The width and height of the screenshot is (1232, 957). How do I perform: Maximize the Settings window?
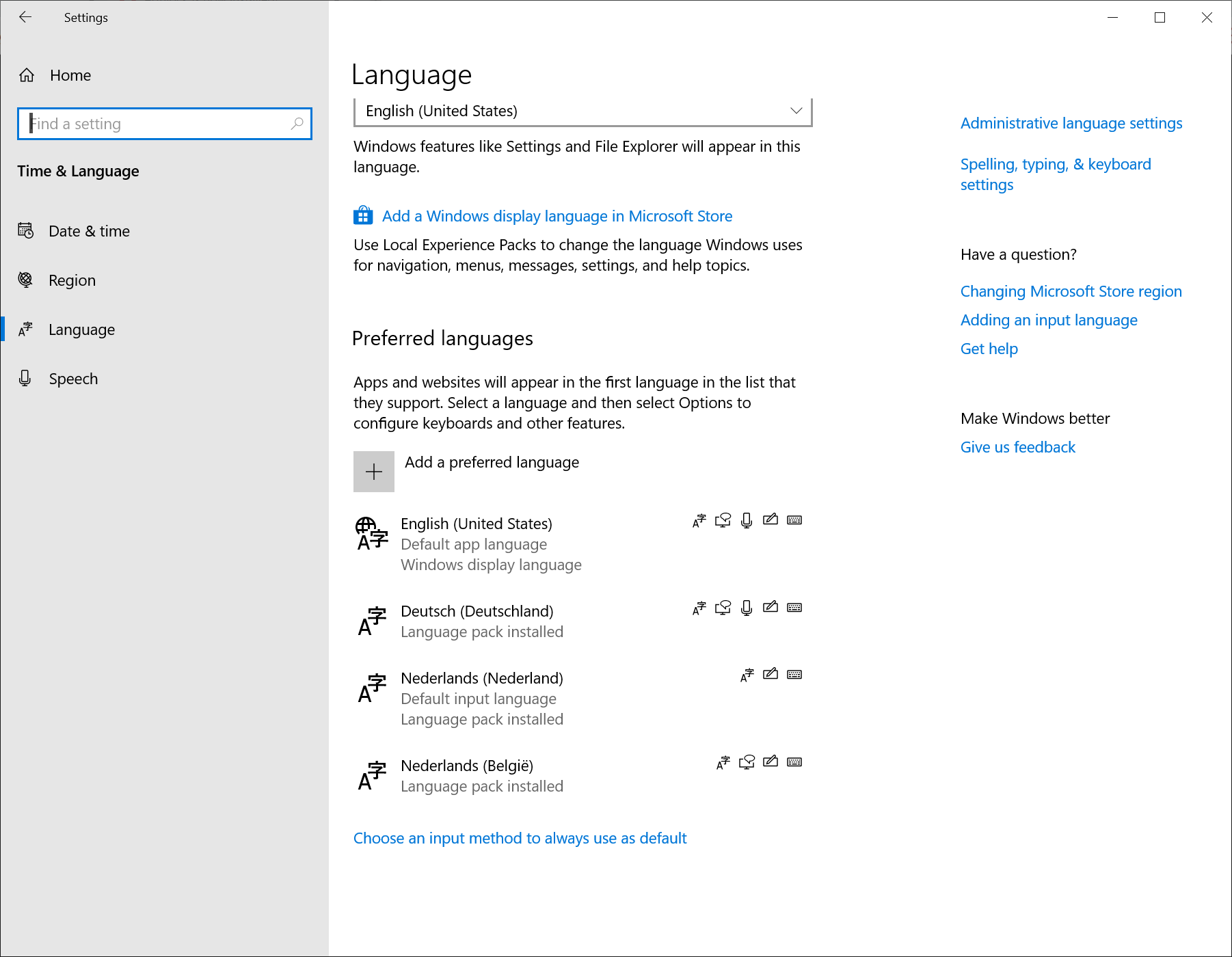pos(1160,18)
